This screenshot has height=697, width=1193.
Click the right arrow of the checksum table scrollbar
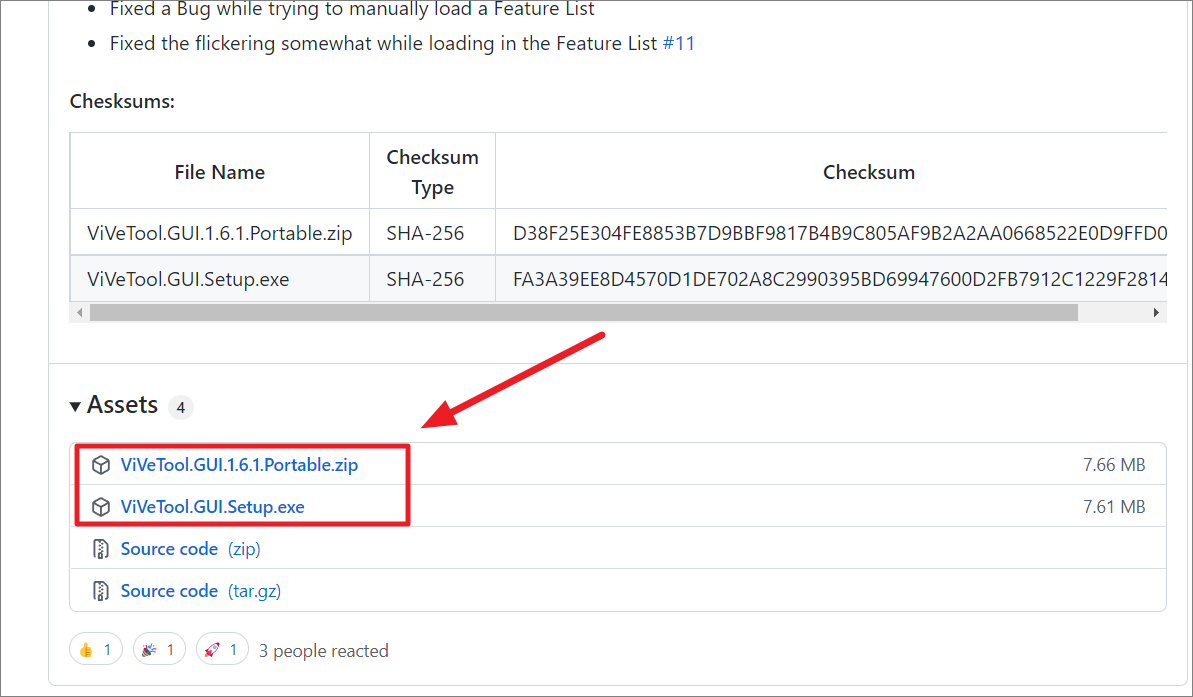[1158, 312]
